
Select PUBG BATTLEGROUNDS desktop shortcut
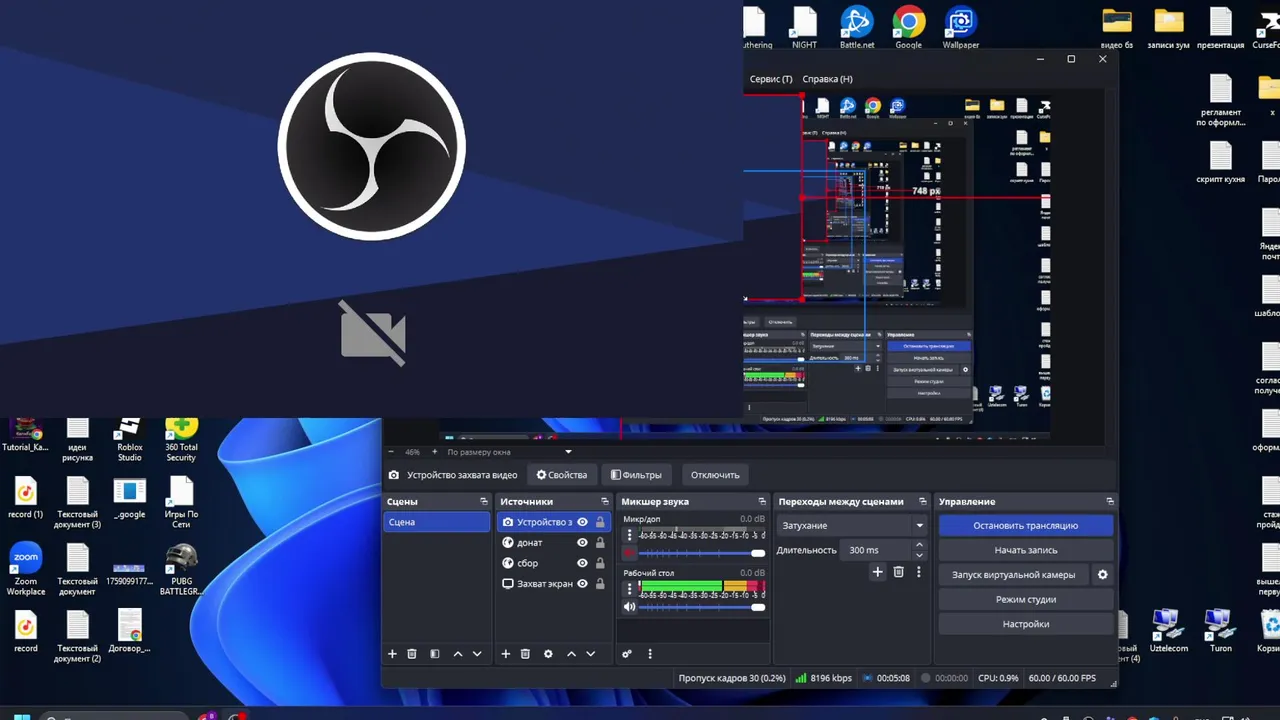click(181, 570)
